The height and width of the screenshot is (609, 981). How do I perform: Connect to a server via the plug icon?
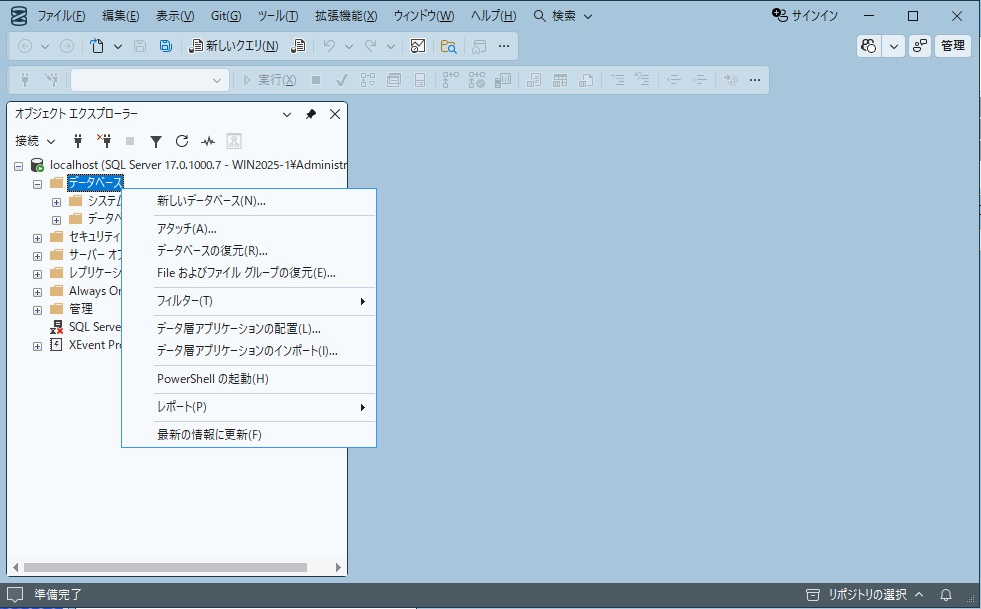click(x=77, y=140)
